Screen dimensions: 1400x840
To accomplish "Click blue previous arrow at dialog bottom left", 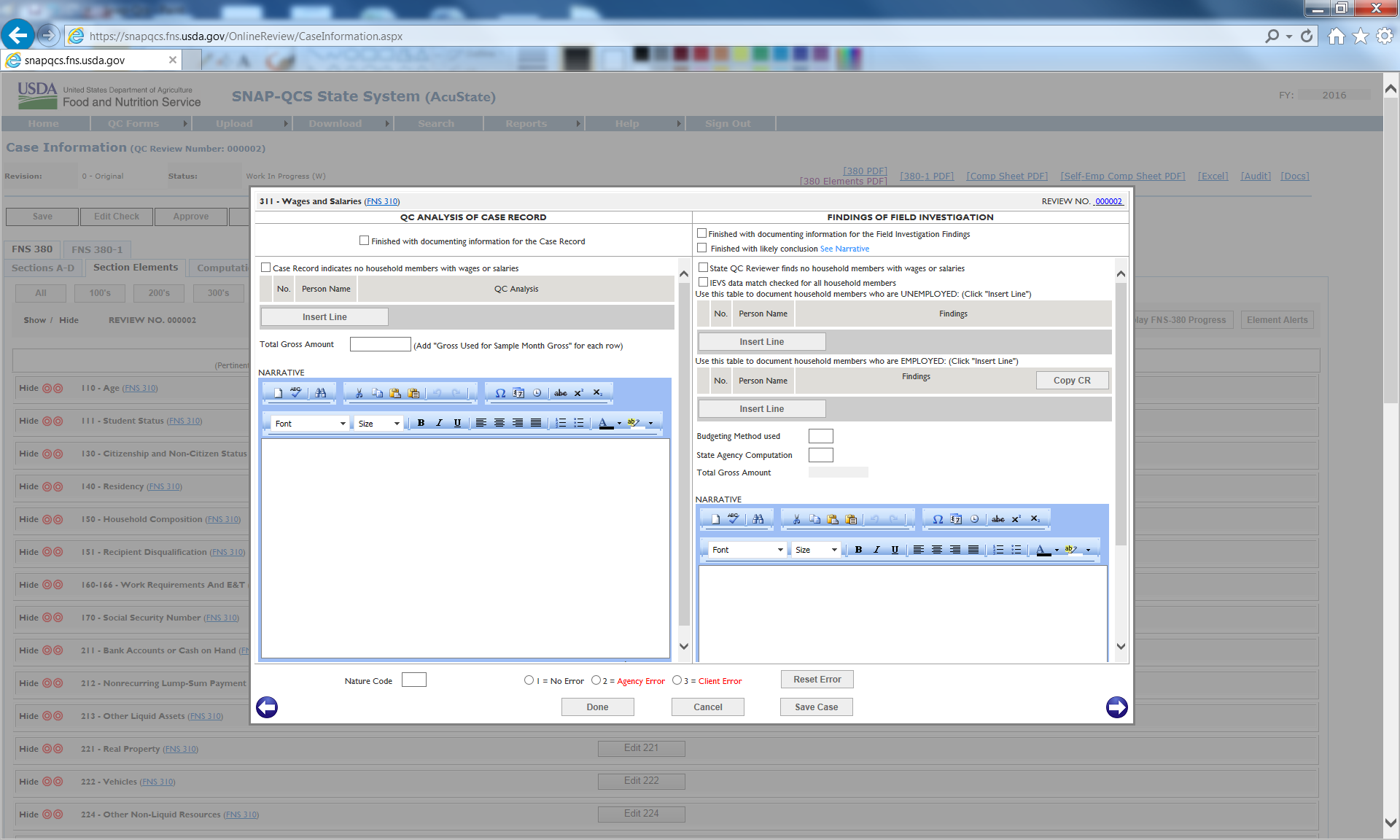I will (x=267, y=707).
